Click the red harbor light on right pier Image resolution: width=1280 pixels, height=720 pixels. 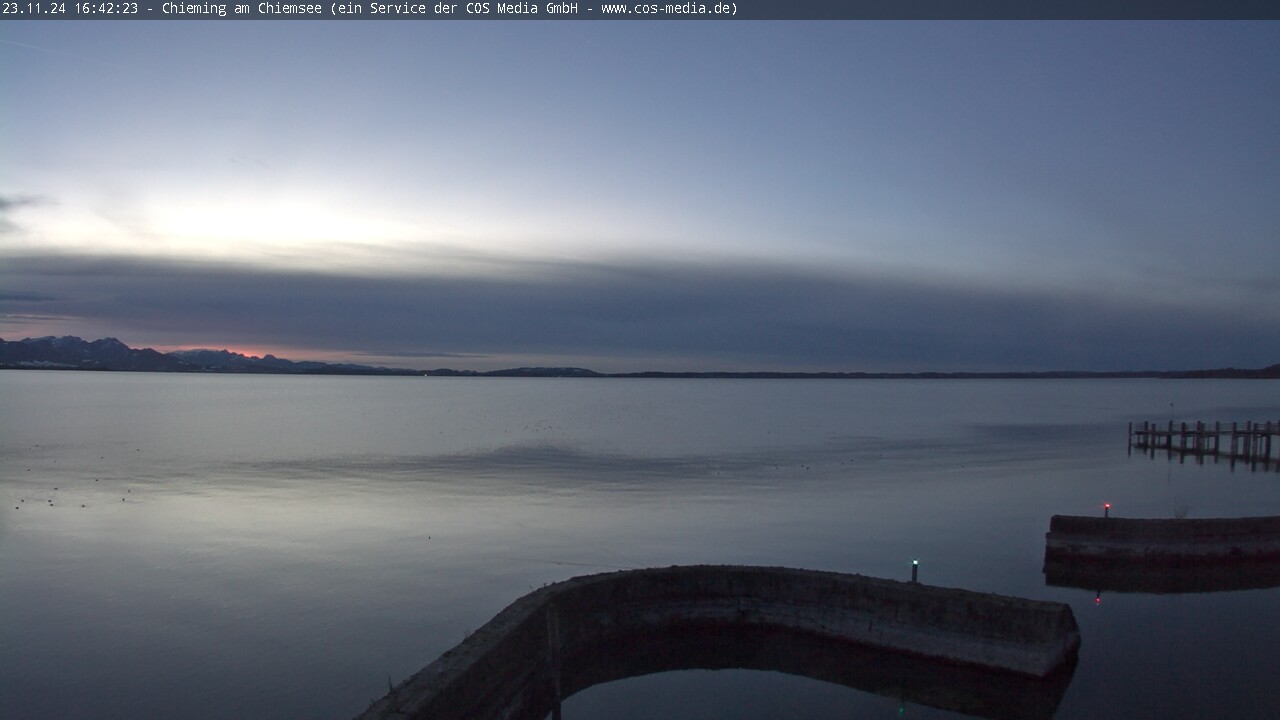pos(1106,507)
